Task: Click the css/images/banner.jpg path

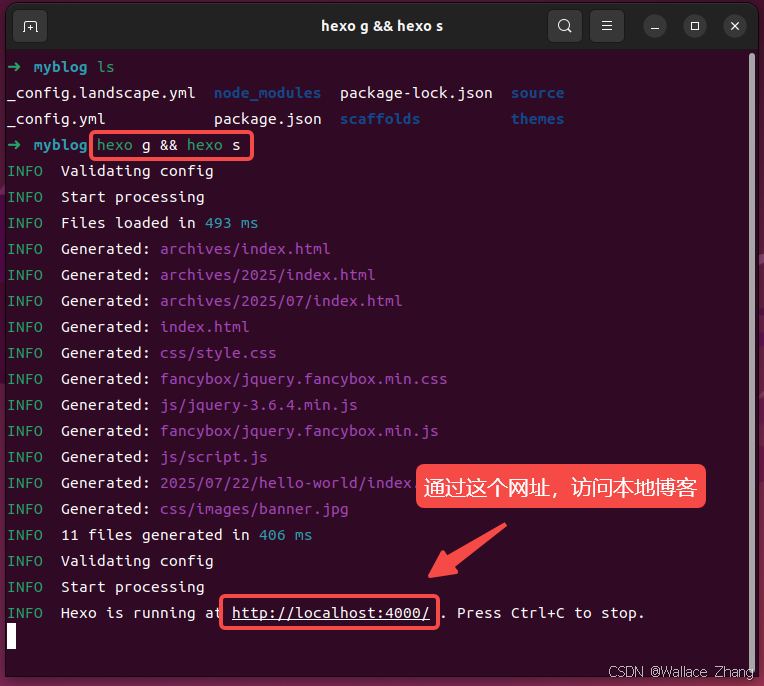Action: [254, 509]
